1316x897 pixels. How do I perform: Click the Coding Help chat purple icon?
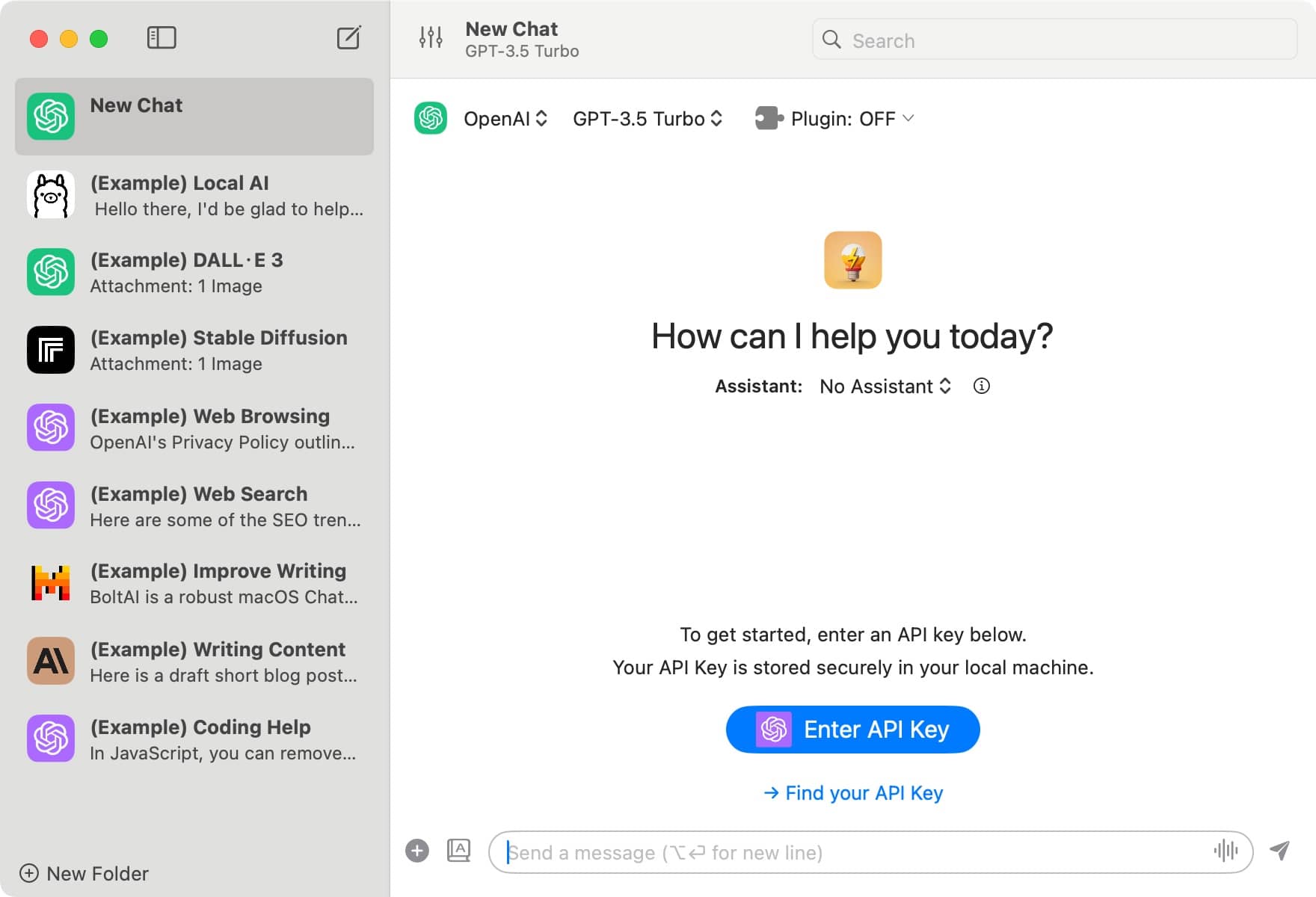(51, 739)
